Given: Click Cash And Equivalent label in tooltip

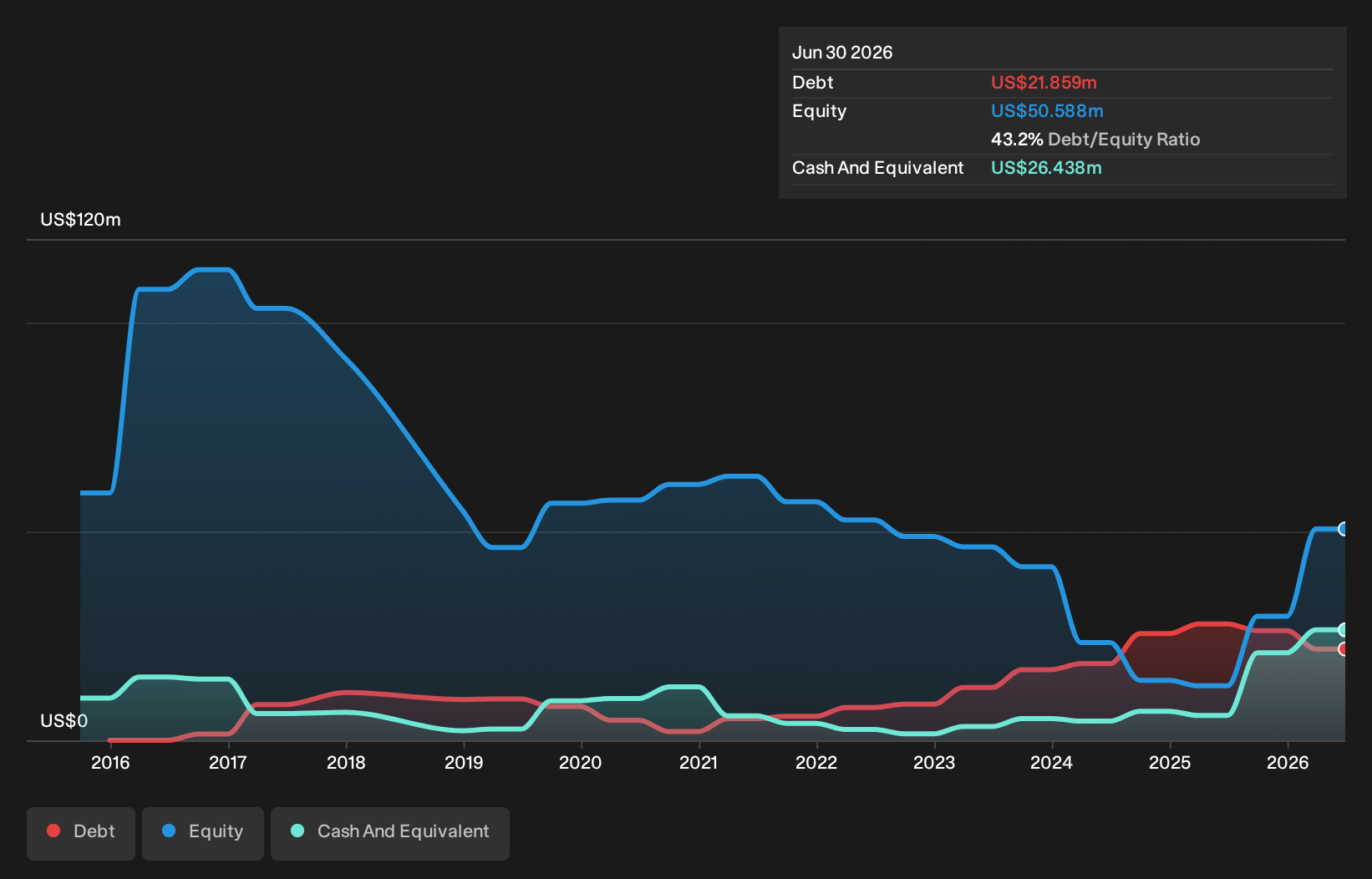Looking at the screenshot, I should (877, 168).
